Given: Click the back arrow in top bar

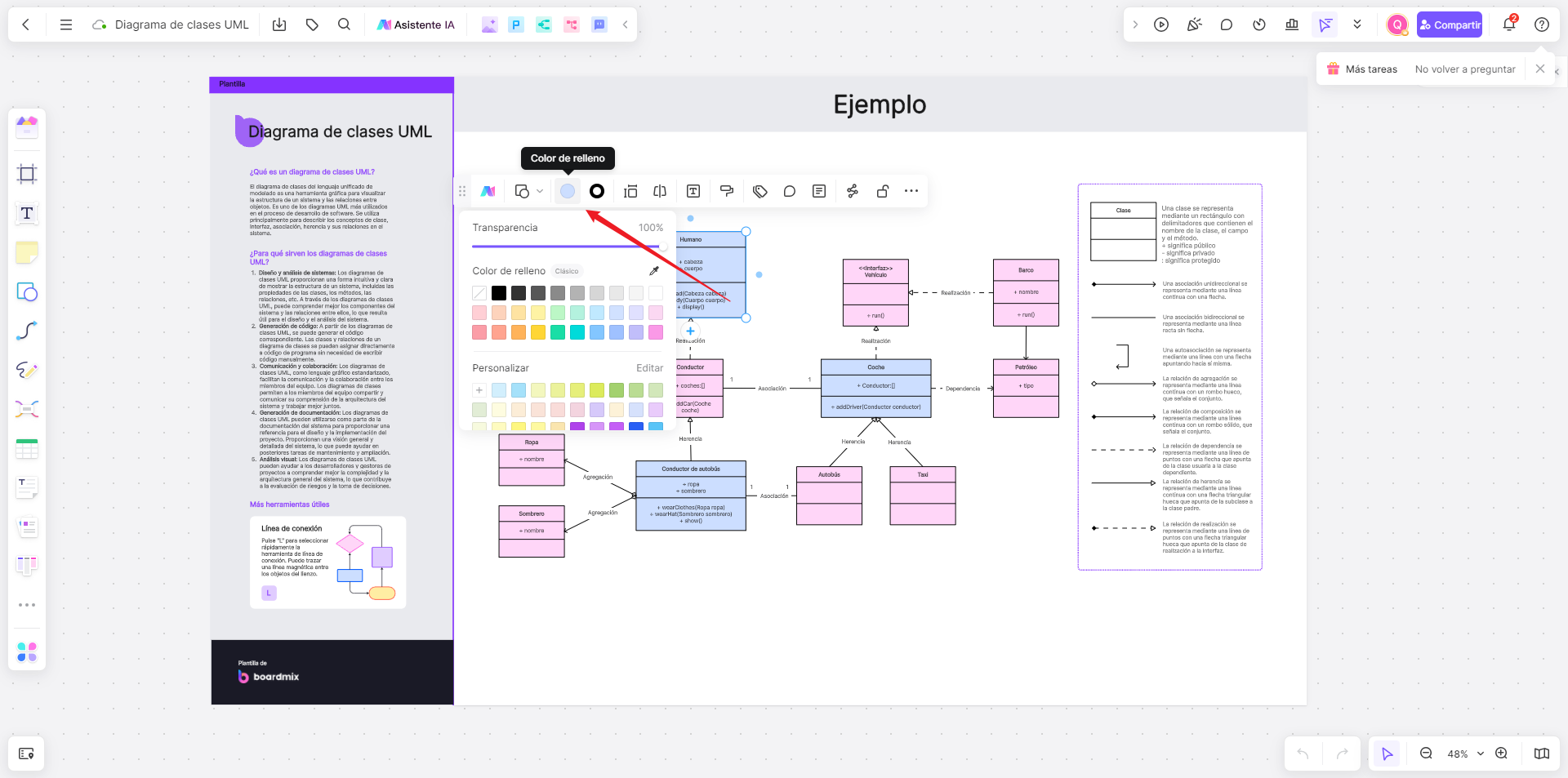Looking at the screenshot, I should 26,24.
